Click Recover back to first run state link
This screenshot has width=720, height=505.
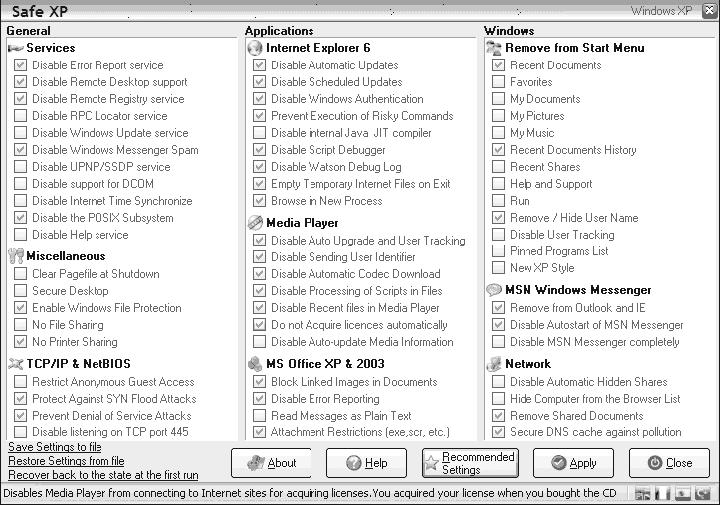[x=103, y=475]
